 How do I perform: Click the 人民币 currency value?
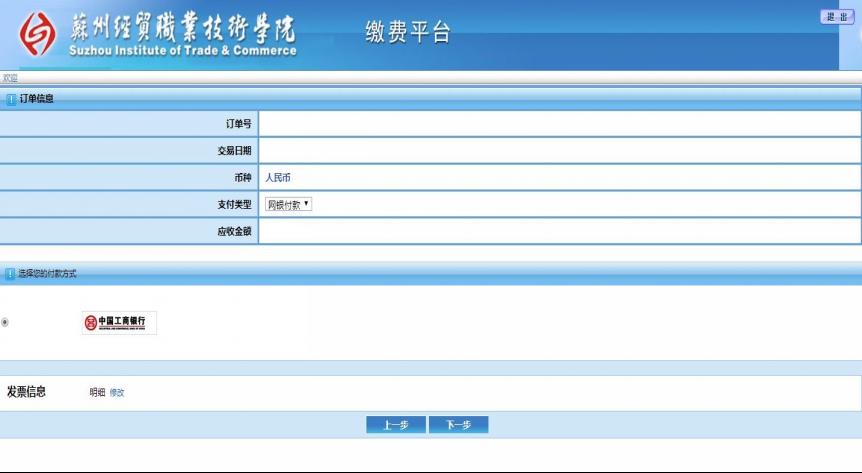pyautogui.click(x=278, y=178)
